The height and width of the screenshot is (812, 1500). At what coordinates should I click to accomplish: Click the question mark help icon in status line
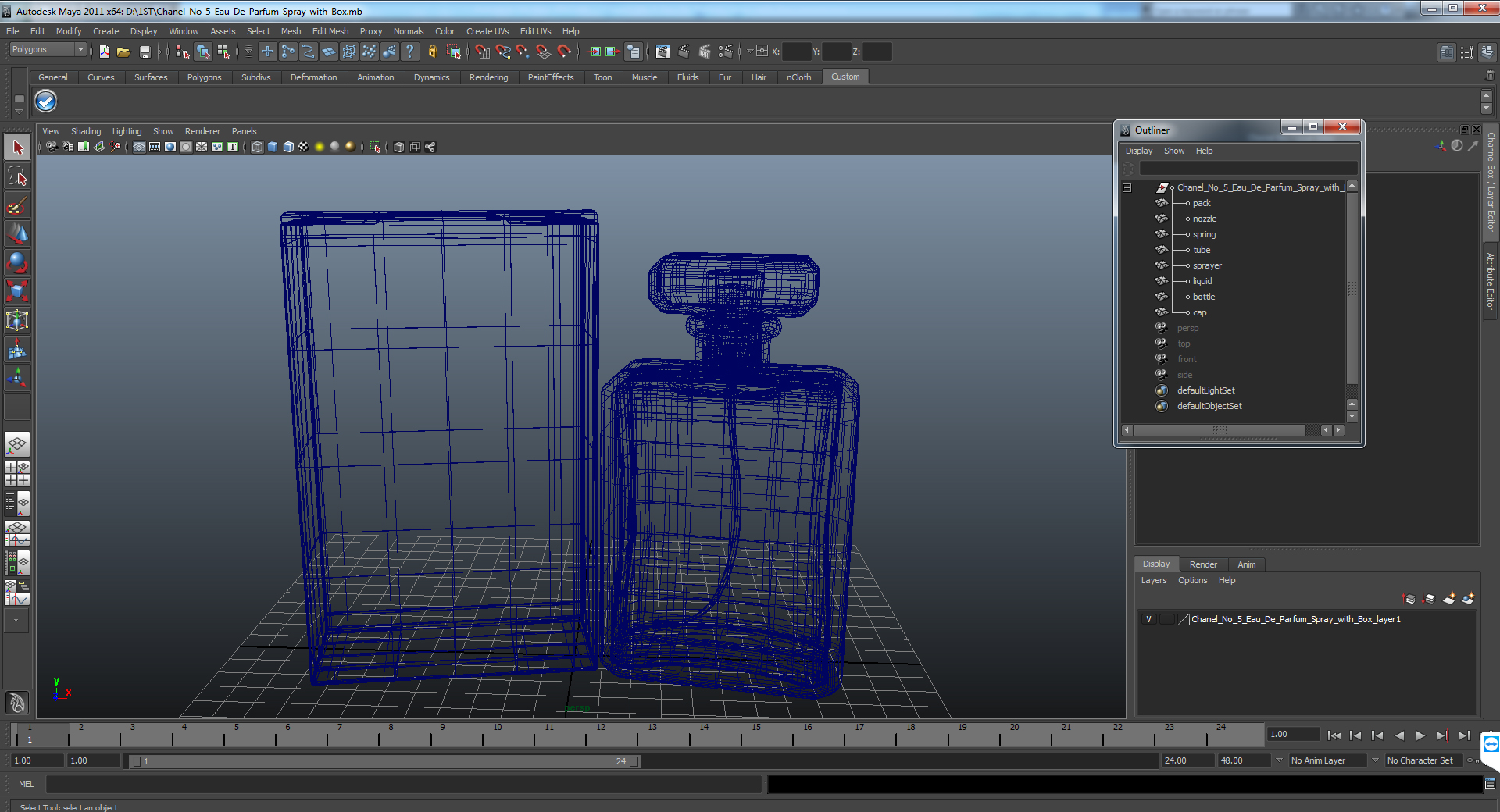click(409, 52)
